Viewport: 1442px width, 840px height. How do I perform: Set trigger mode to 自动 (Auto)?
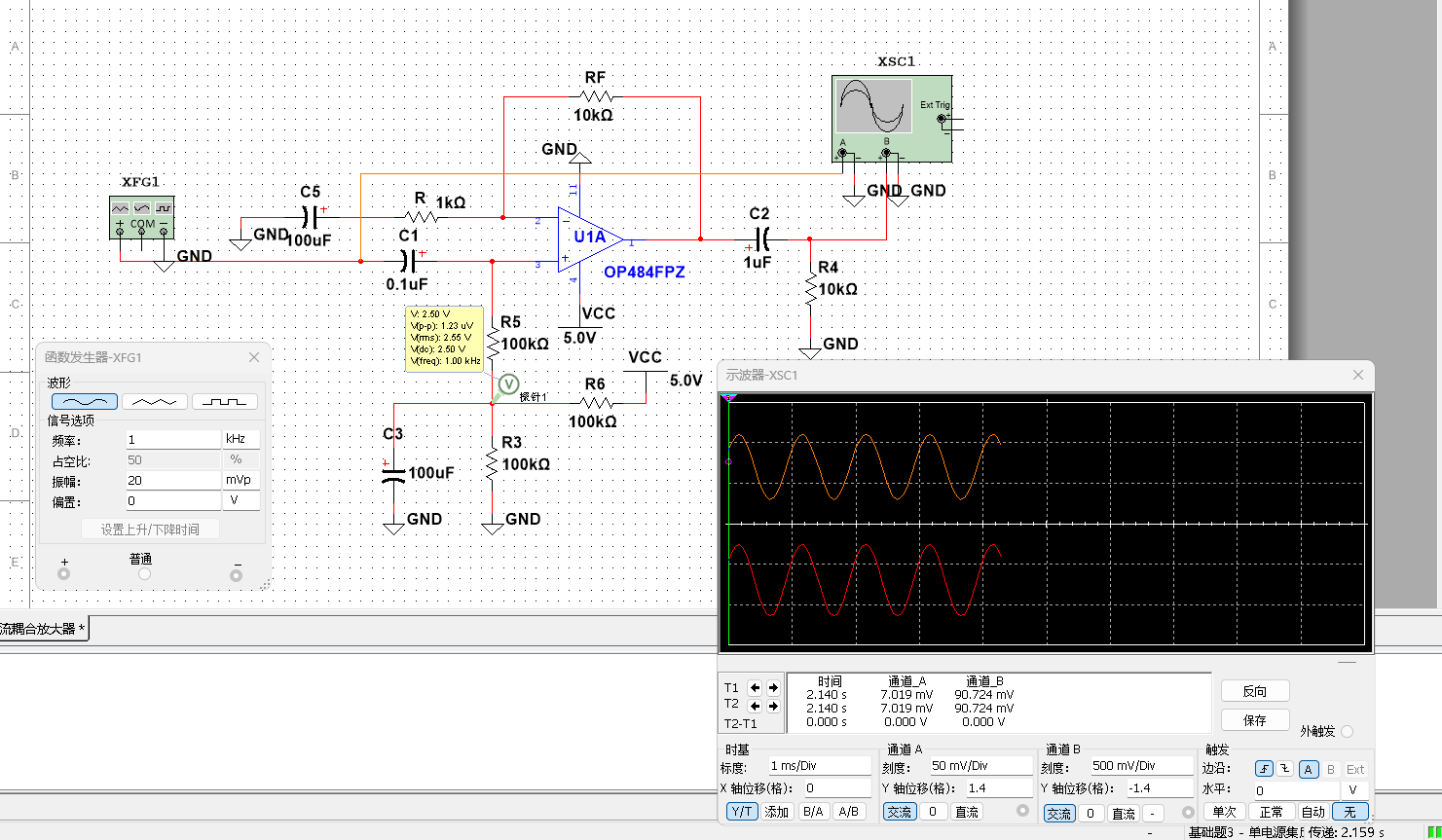(x=1313, y=812)
